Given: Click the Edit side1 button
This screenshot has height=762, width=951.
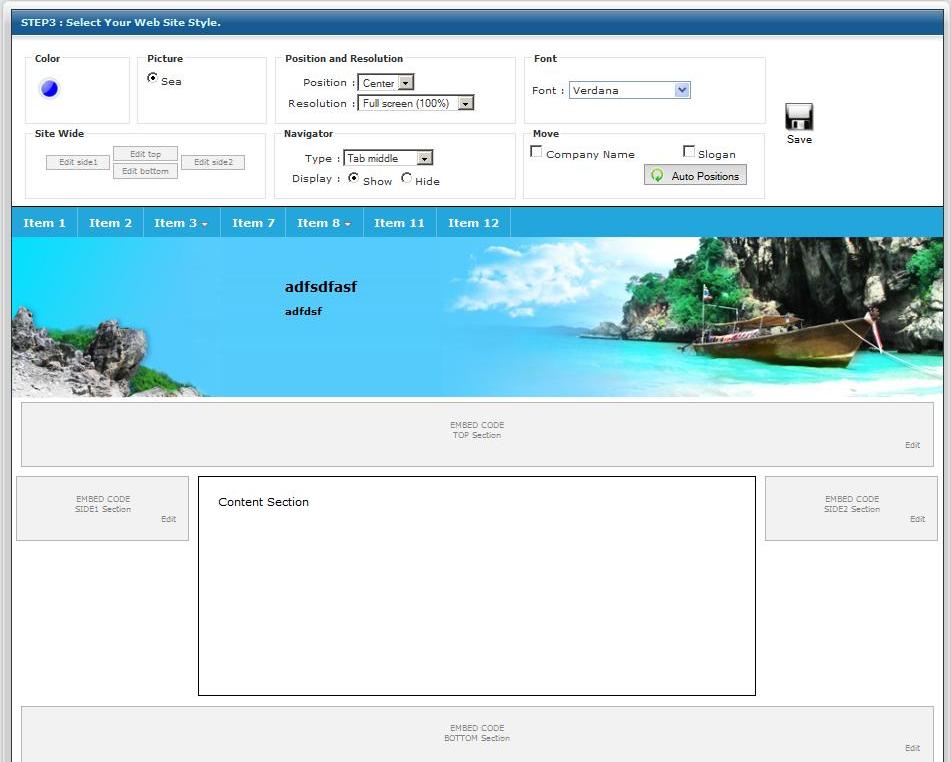Looking at the screenshot, I should click(x=78, y=162).
